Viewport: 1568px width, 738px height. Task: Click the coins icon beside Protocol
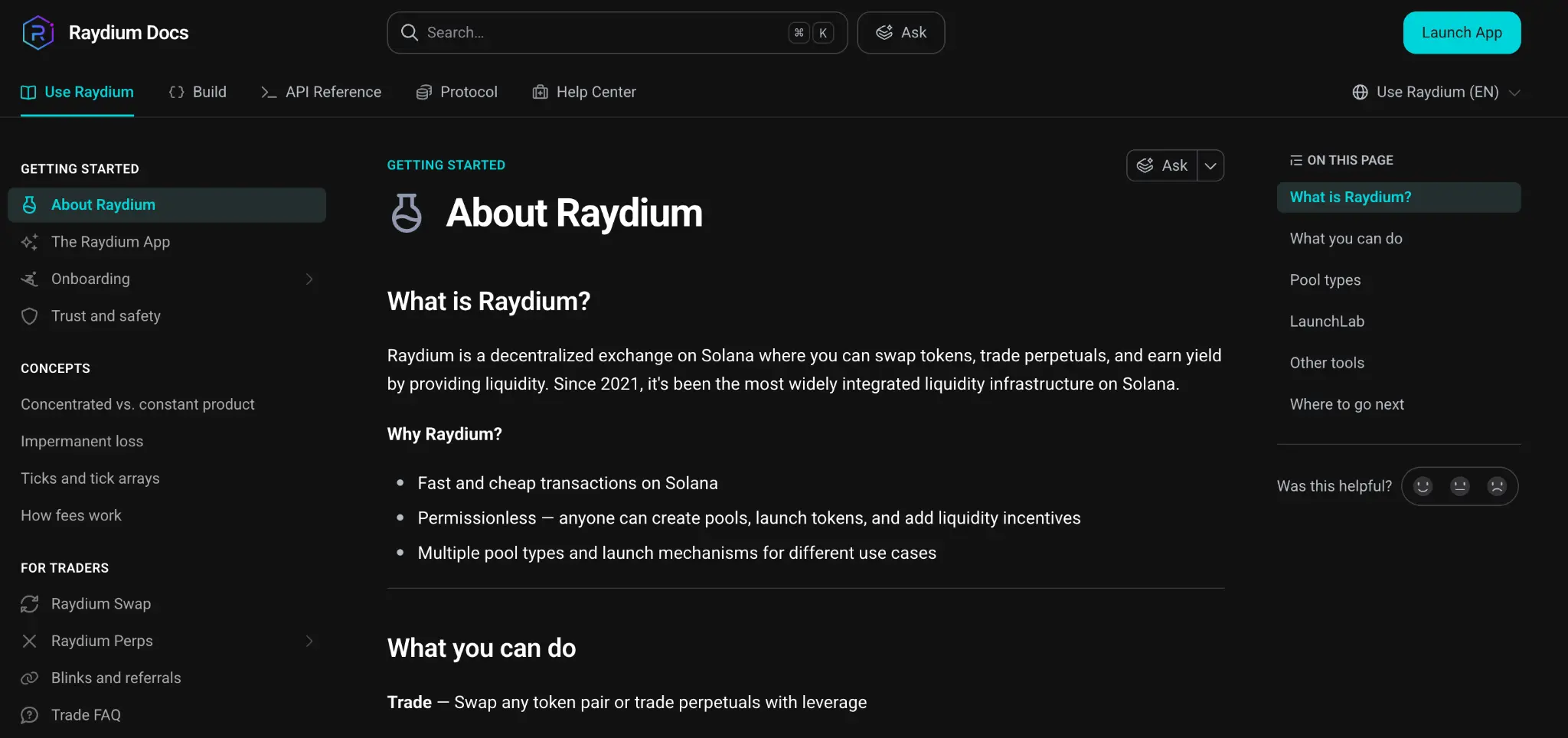point(423,92)
